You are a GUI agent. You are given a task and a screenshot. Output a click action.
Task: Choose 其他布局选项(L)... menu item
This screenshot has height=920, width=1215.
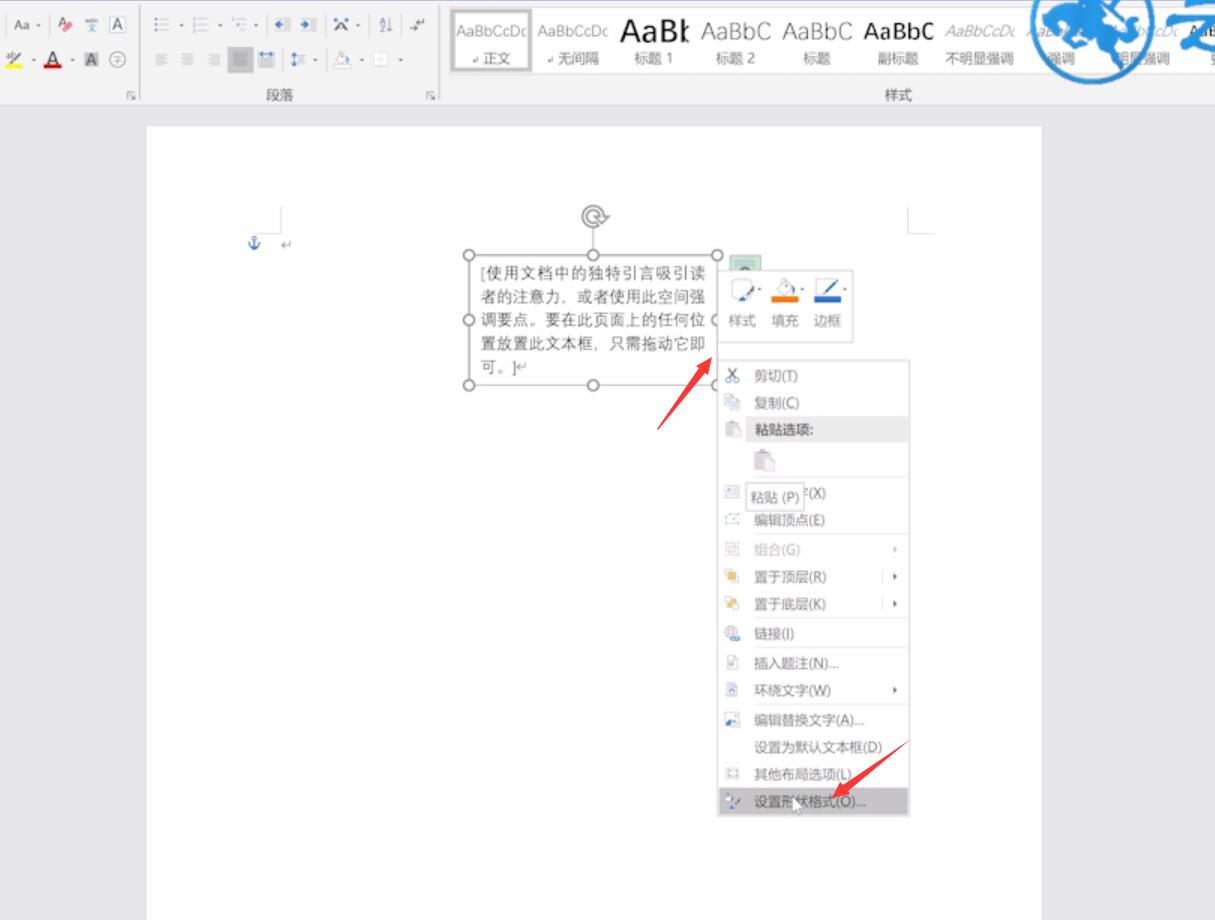tap(813, 774)
